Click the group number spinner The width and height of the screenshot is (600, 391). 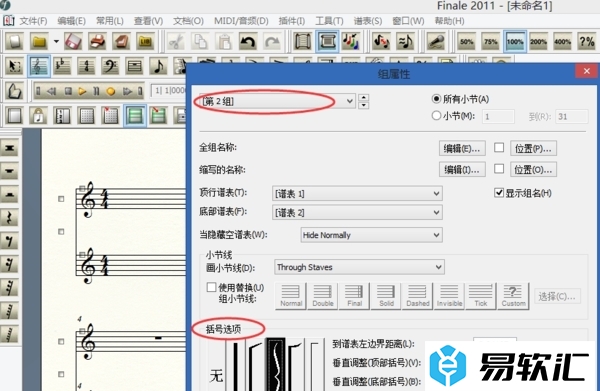coord(364,101)
